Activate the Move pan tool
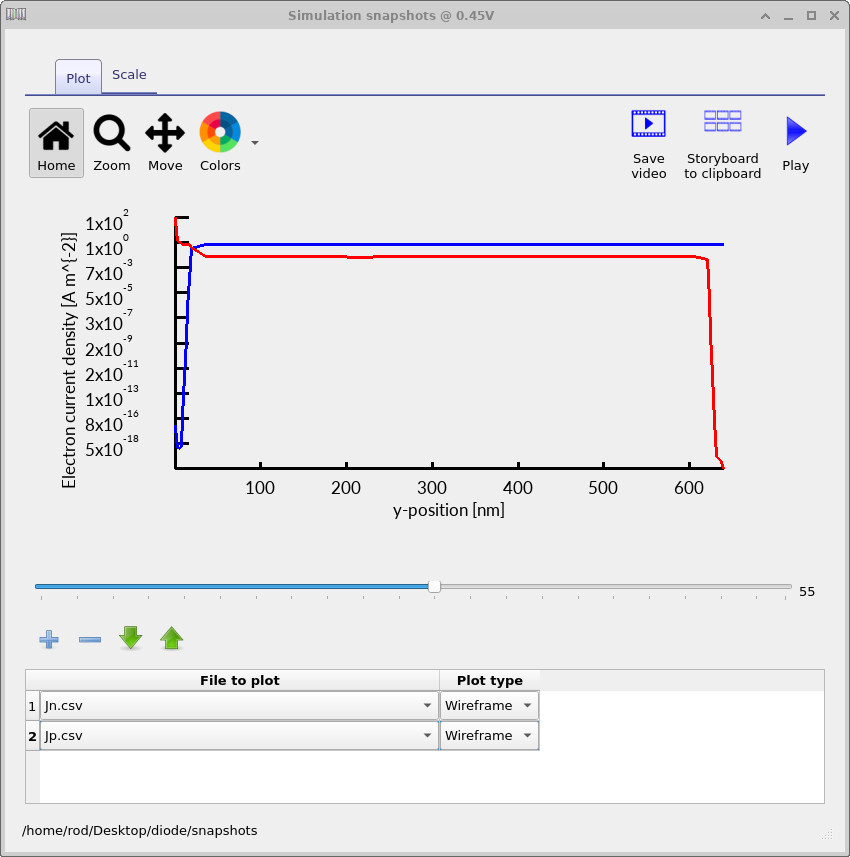Image resolution: width=850 pixels, height=857 pixels. tap(165, 143)
